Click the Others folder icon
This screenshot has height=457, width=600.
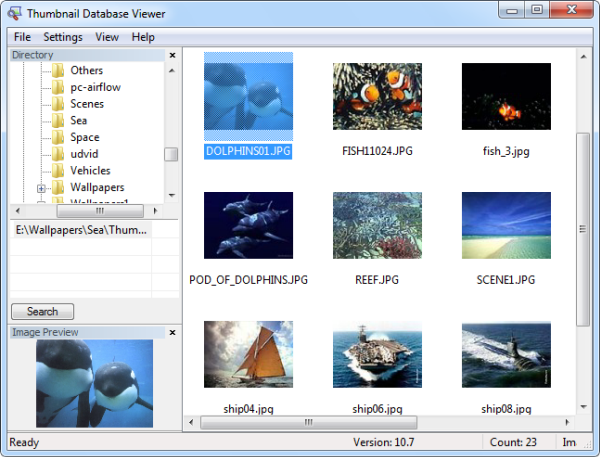58,71
